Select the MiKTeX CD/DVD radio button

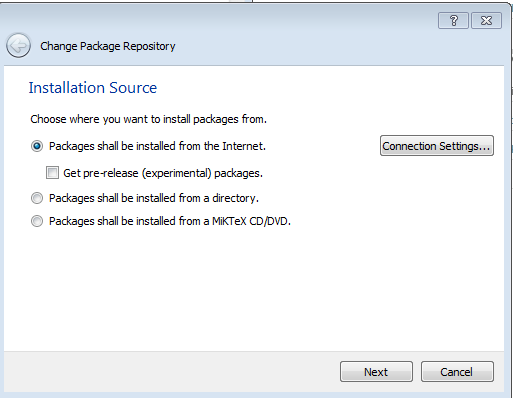coord(37,221)
